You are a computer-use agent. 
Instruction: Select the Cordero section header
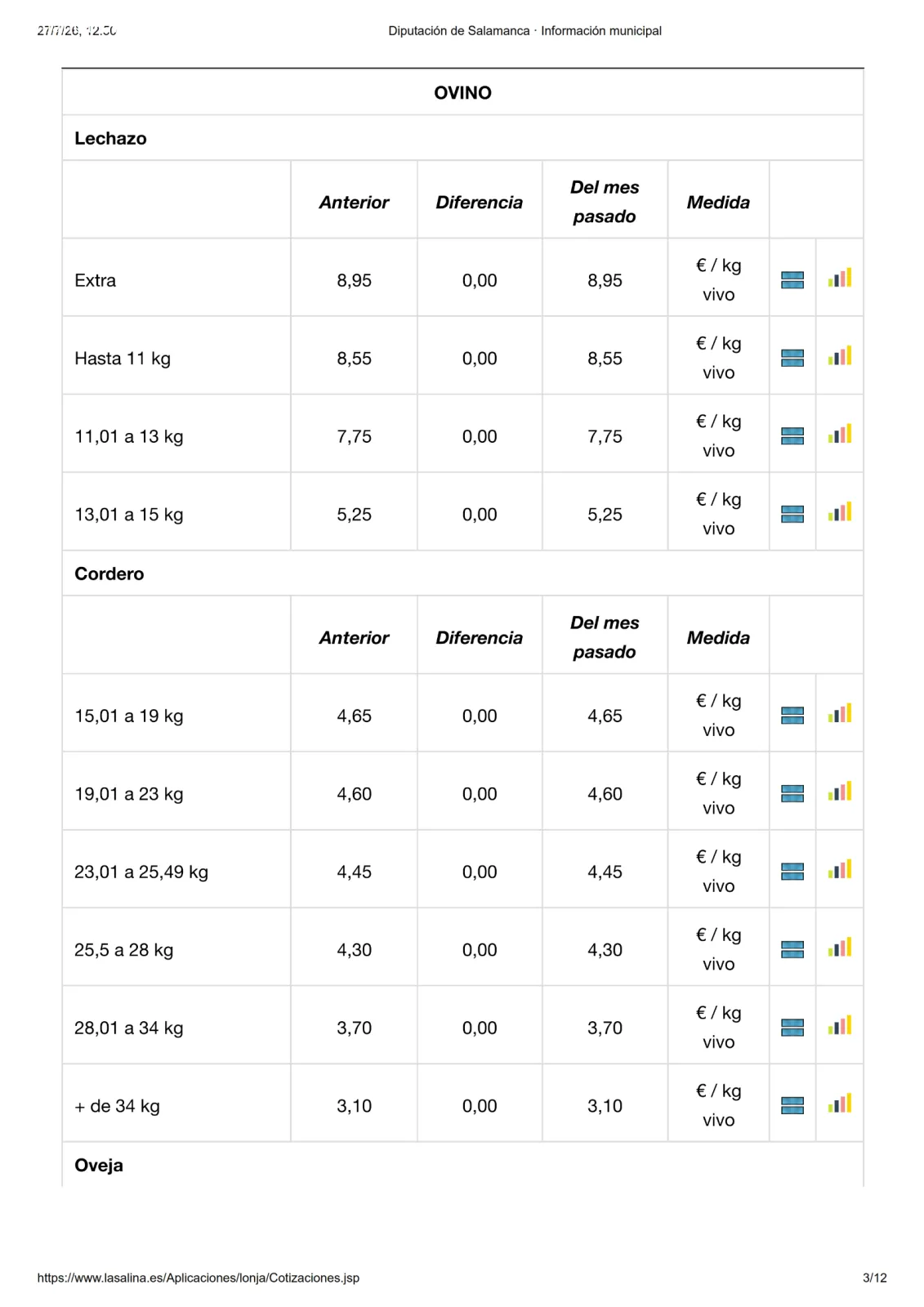tap(109, 573)
